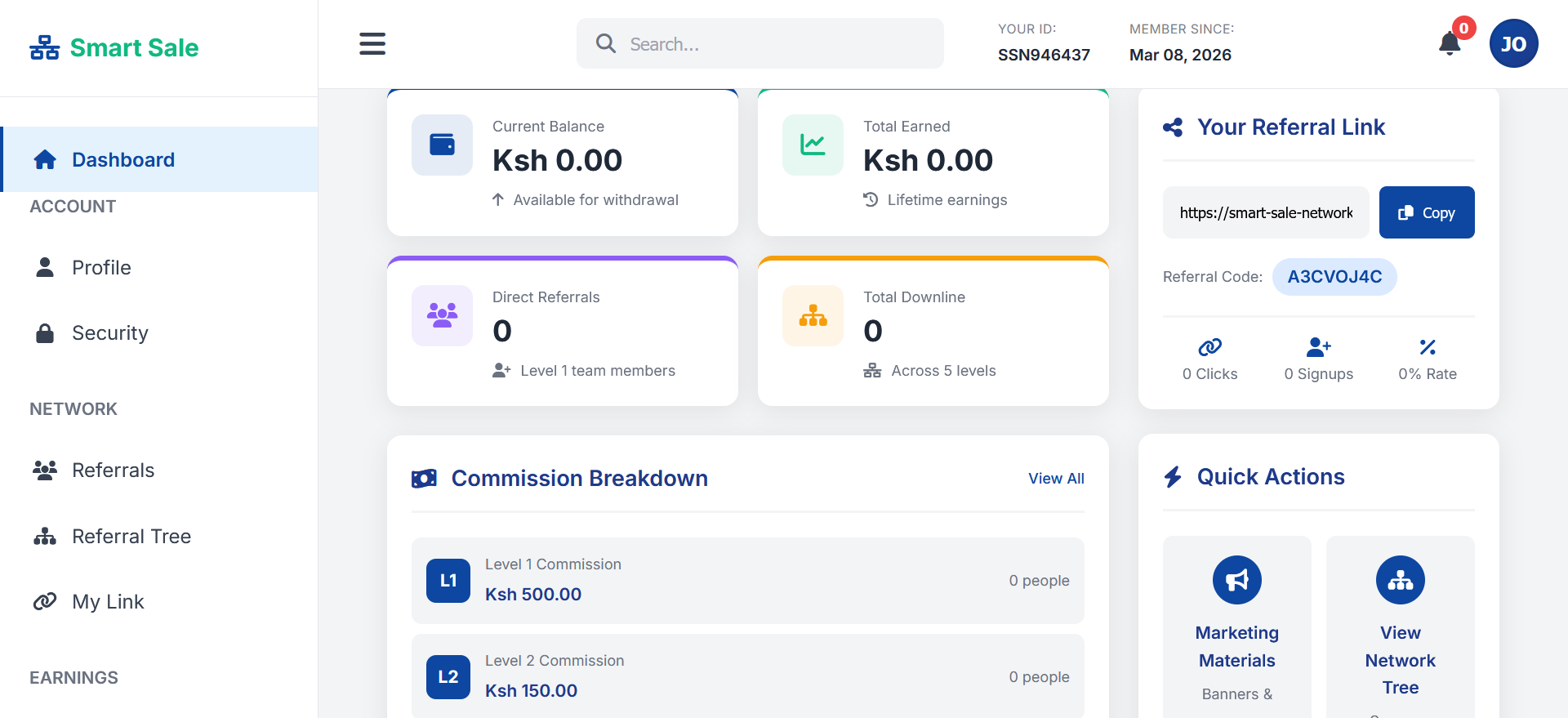
Task: View all commission breakdown
Action: pos(1056,479)
